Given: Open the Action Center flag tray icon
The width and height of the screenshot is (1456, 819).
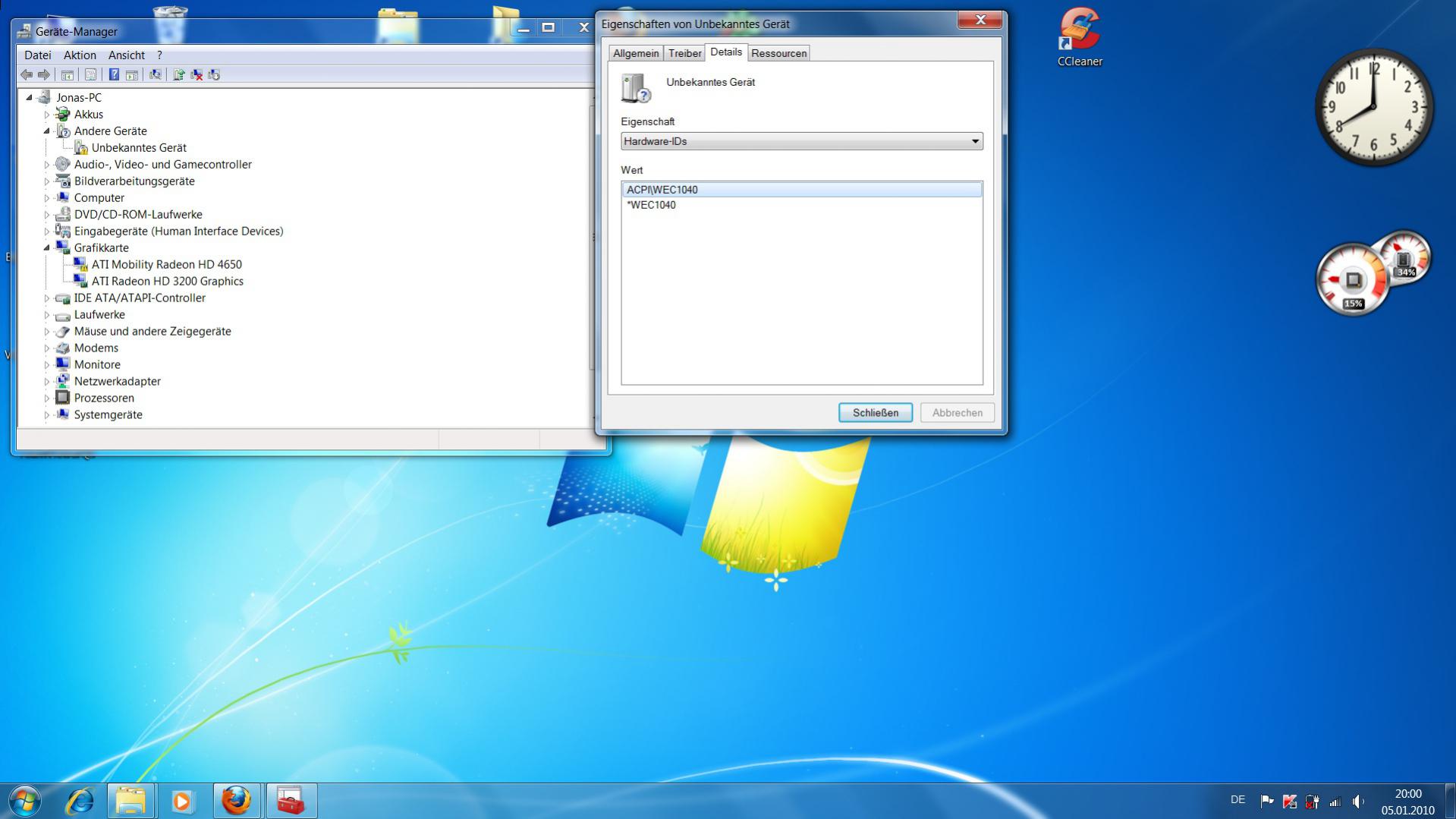Looking at the screenshot, I should [1266, 801].
